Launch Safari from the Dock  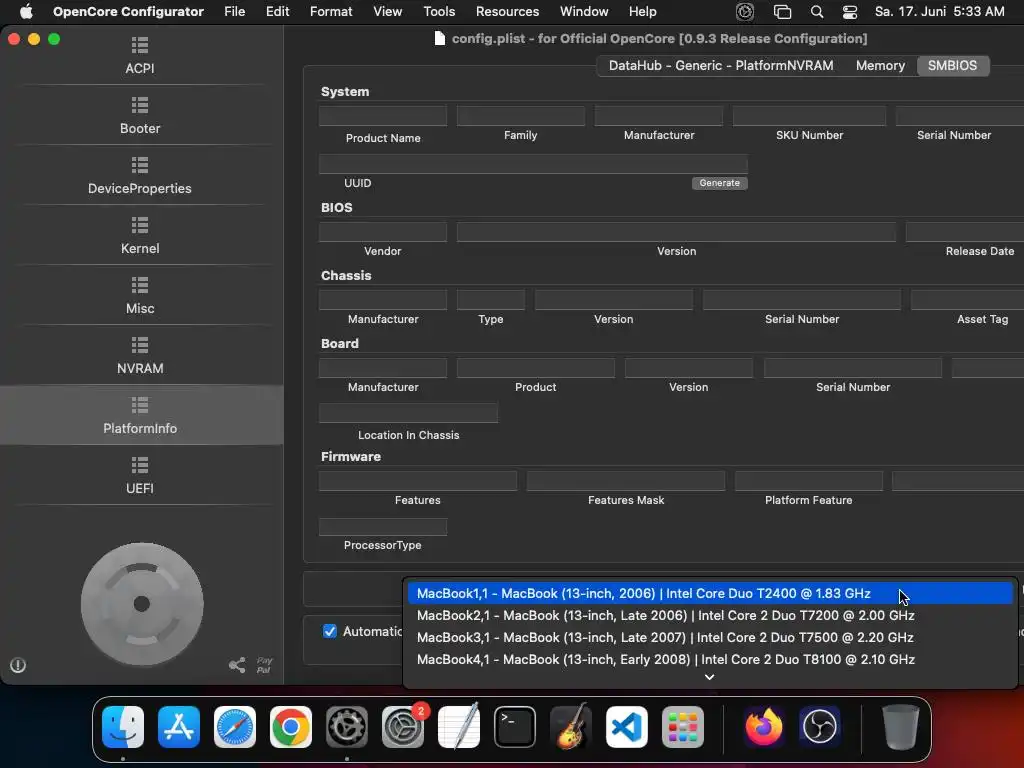pos(235,726)
